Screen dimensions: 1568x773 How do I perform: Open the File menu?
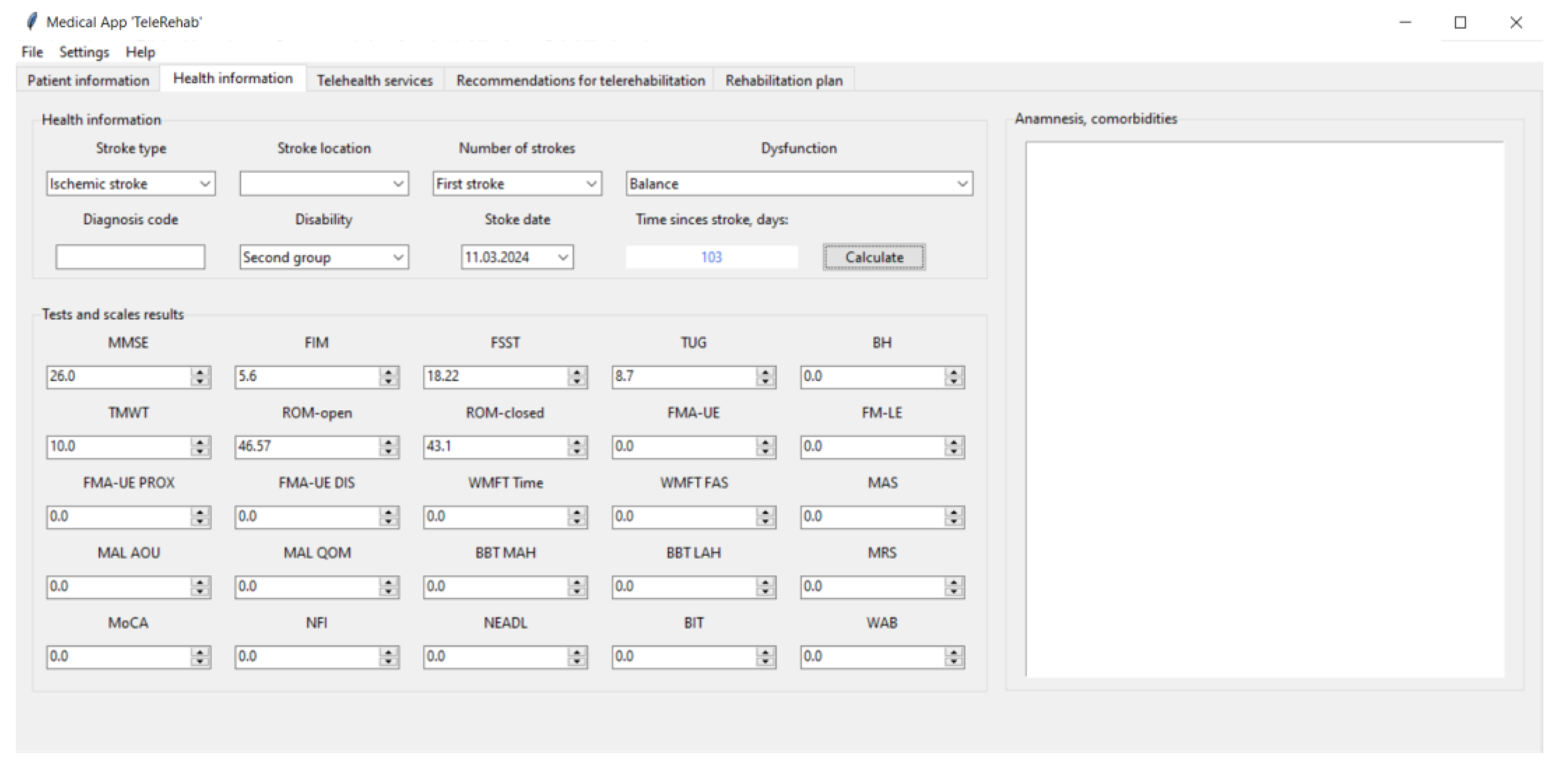point(32,52)
